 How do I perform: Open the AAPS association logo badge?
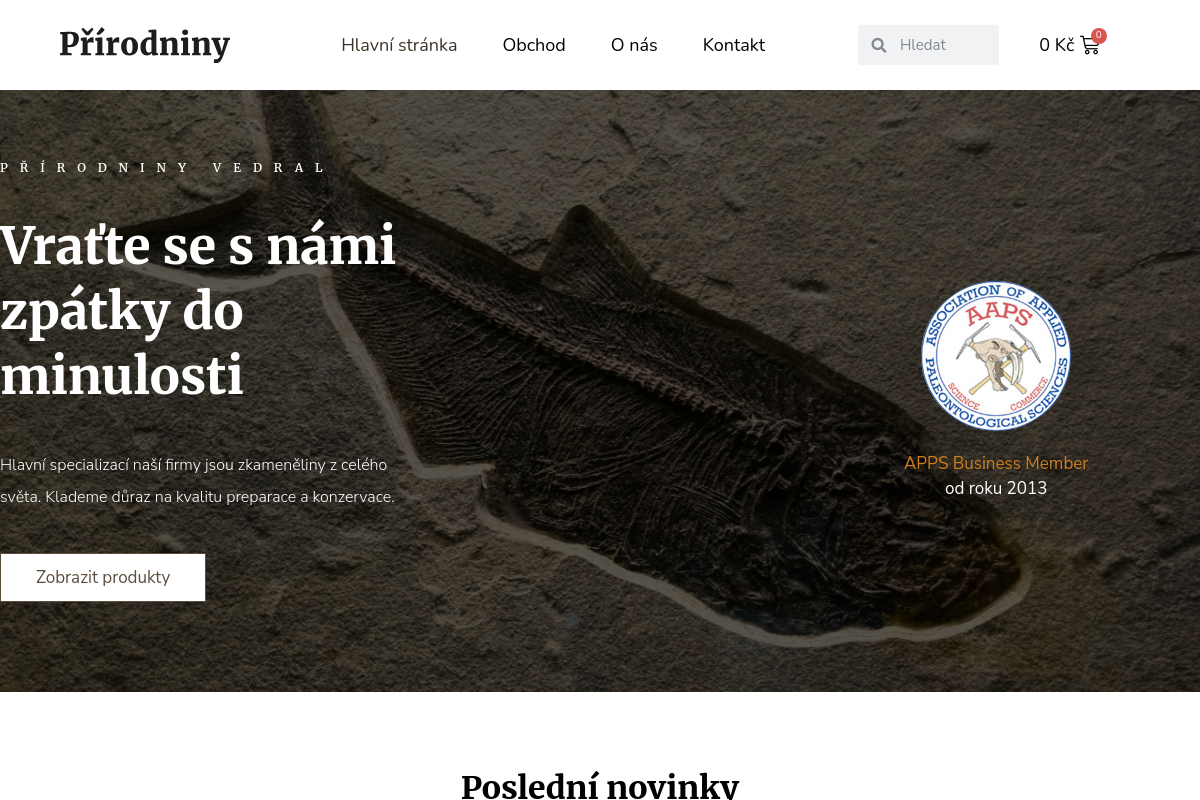pos(996,356)
